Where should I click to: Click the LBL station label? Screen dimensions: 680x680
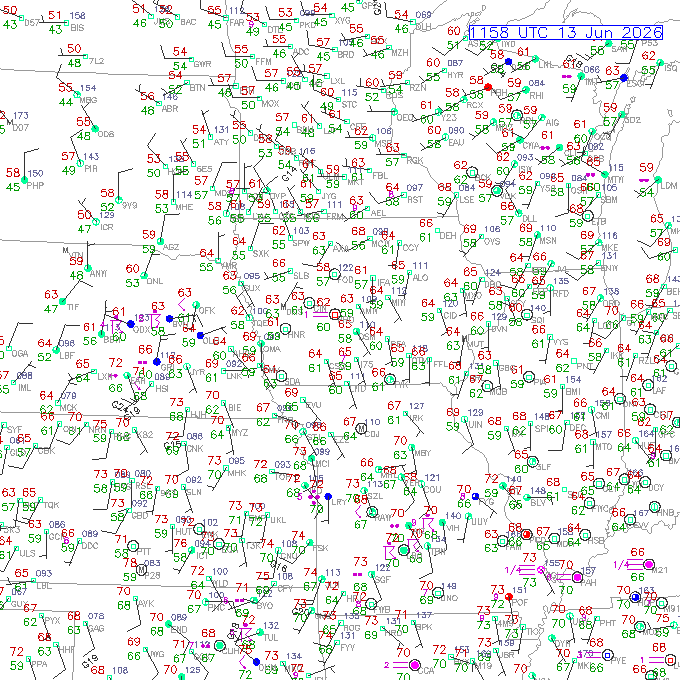tap(44, 586)
